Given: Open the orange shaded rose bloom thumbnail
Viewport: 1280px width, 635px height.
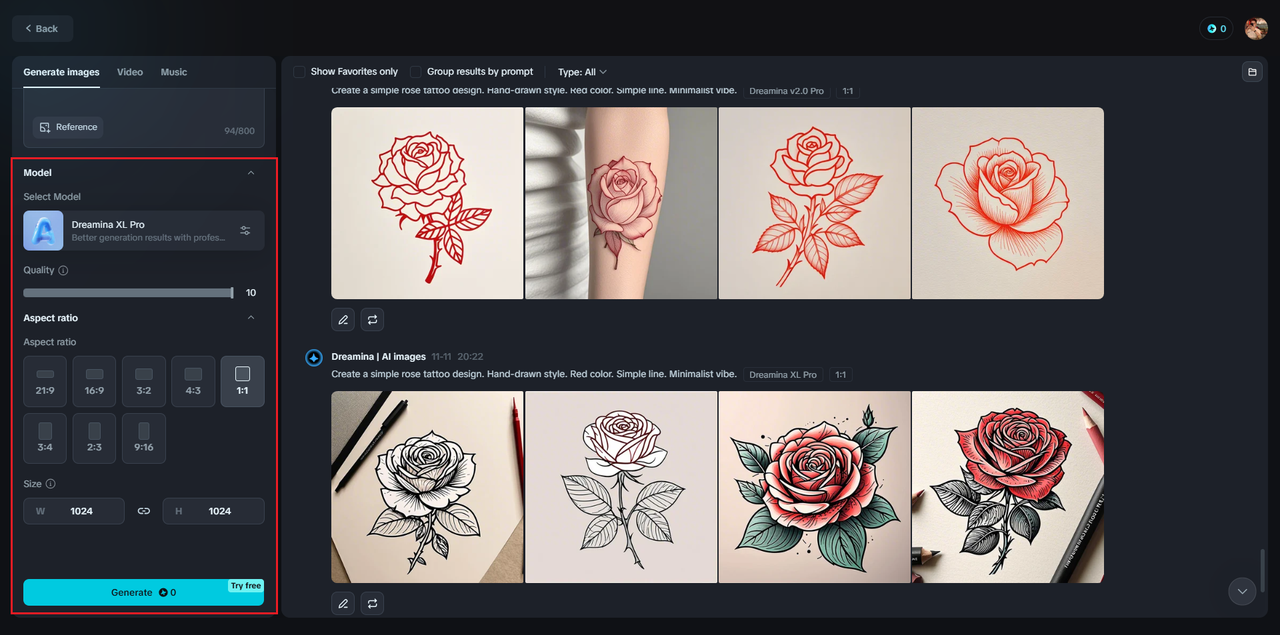Looking at the screenshot, I should pyautogui.click(x=1008, y=203).
